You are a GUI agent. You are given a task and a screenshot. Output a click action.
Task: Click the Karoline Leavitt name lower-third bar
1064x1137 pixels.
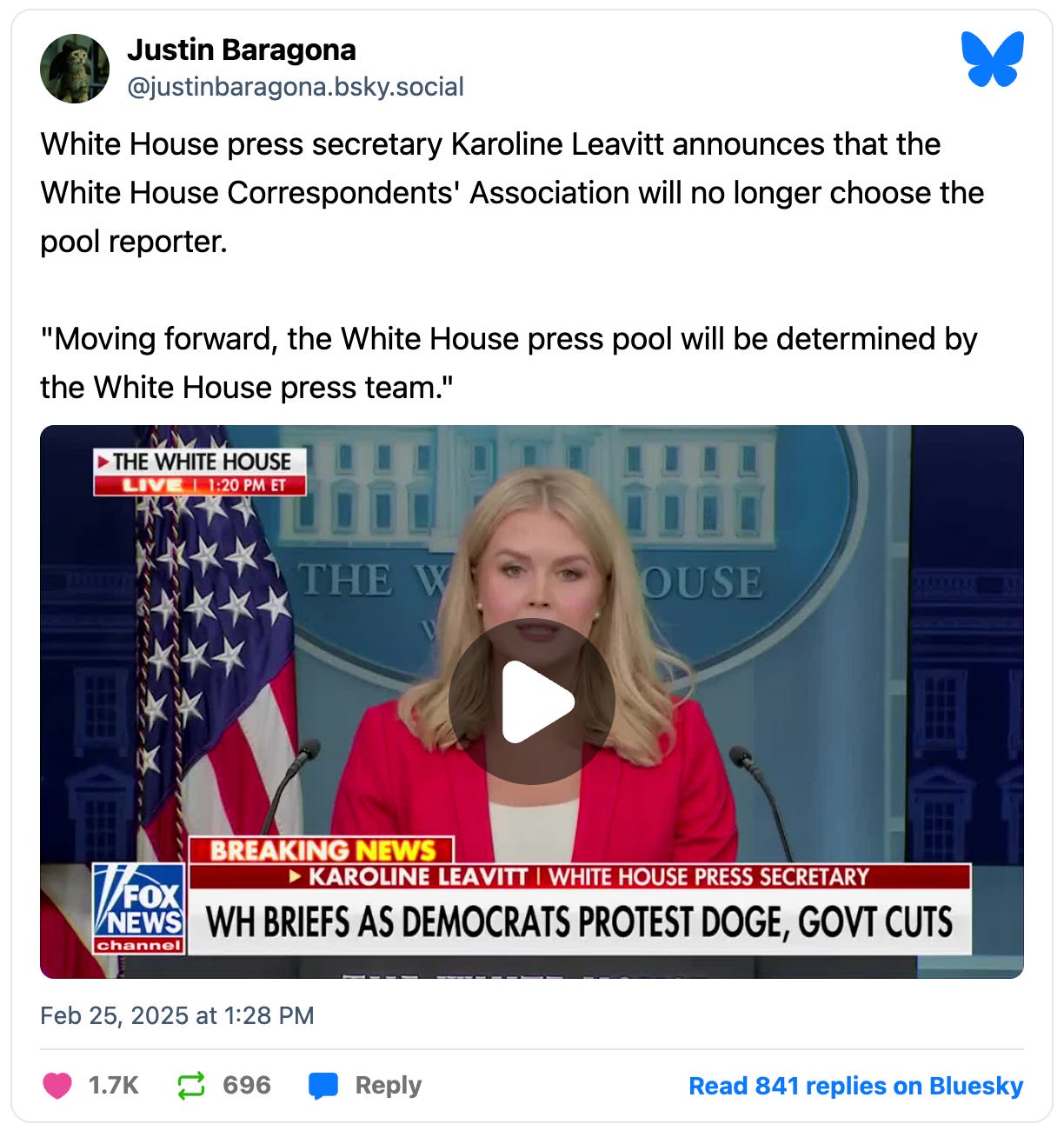579,876
